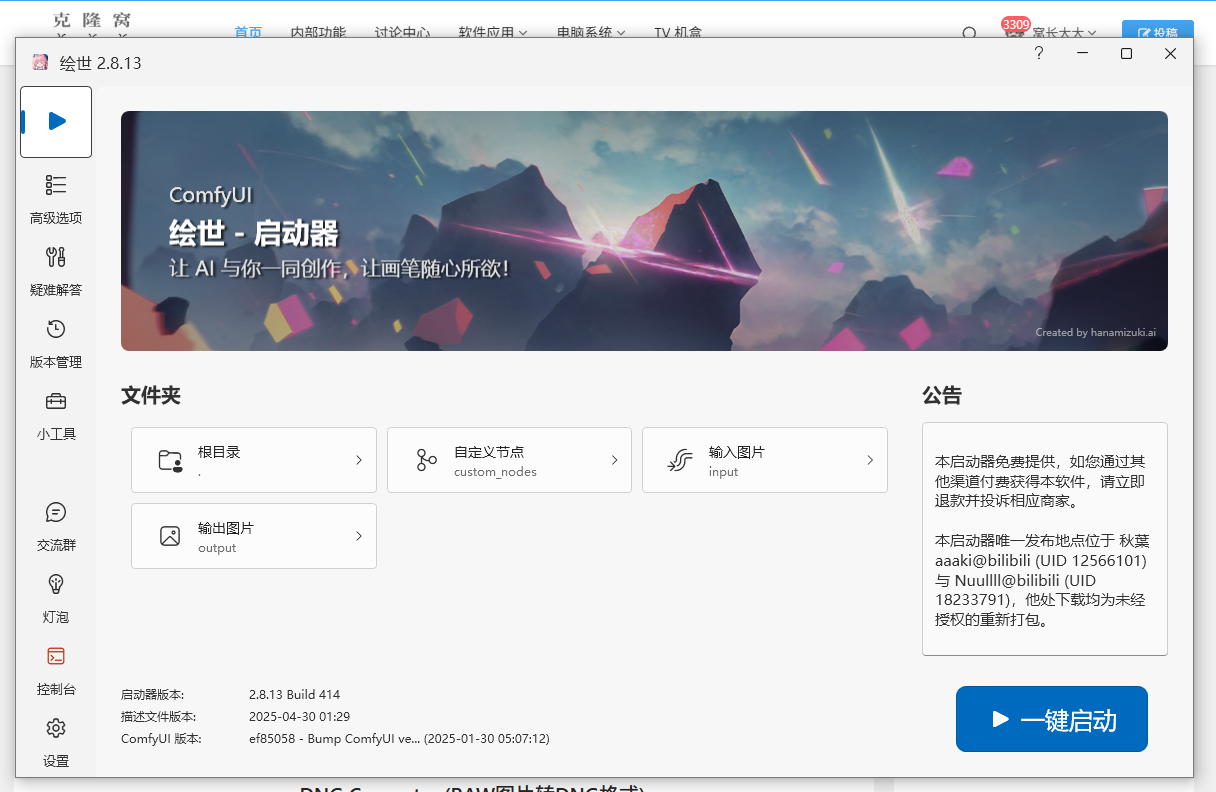Go to 版本管理 version management
Image resolution: width=1216 pixels, height=792 pixels.
(x=56, y=343)
